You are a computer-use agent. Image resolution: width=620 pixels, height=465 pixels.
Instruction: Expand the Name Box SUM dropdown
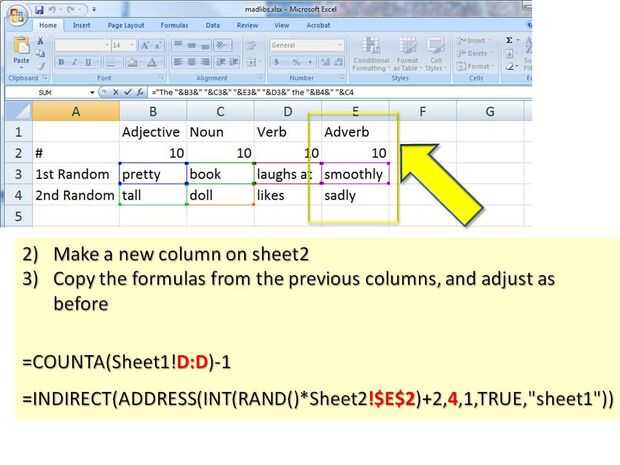(92, 92)
